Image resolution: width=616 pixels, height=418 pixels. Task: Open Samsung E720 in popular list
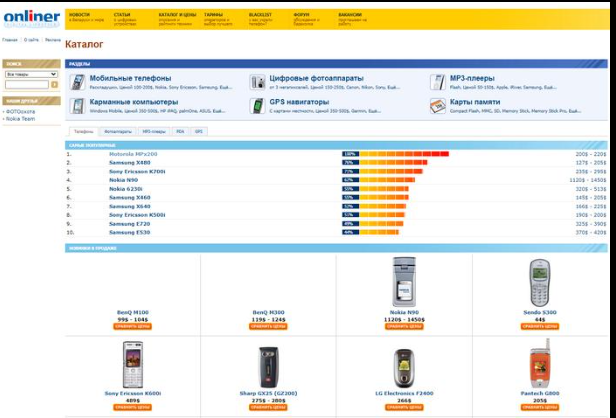coord(130,224)
